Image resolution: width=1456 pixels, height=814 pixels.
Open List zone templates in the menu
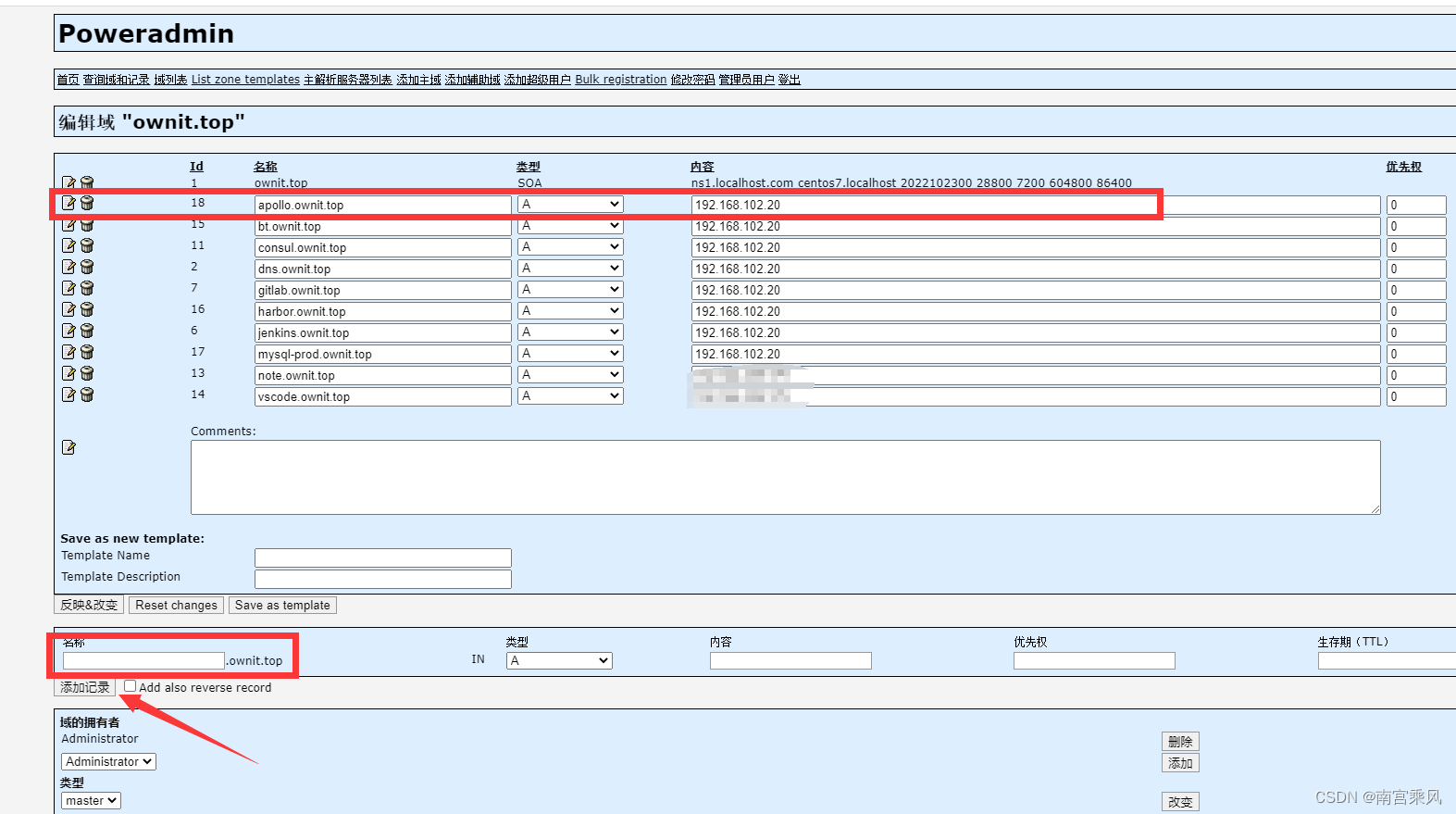(x=245, y=80)
